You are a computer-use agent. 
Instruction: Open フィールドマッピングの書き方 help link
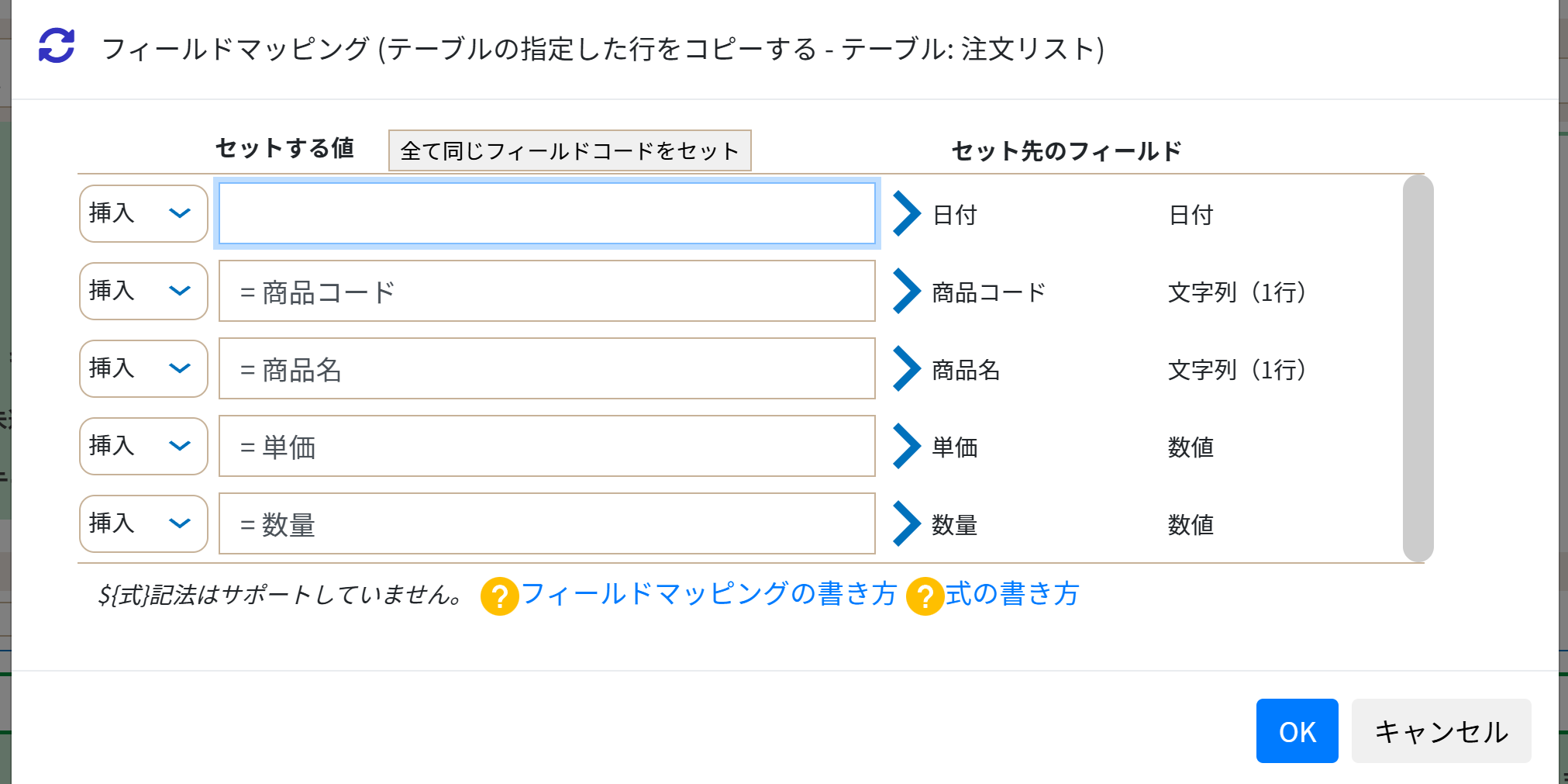pos(708,594)
